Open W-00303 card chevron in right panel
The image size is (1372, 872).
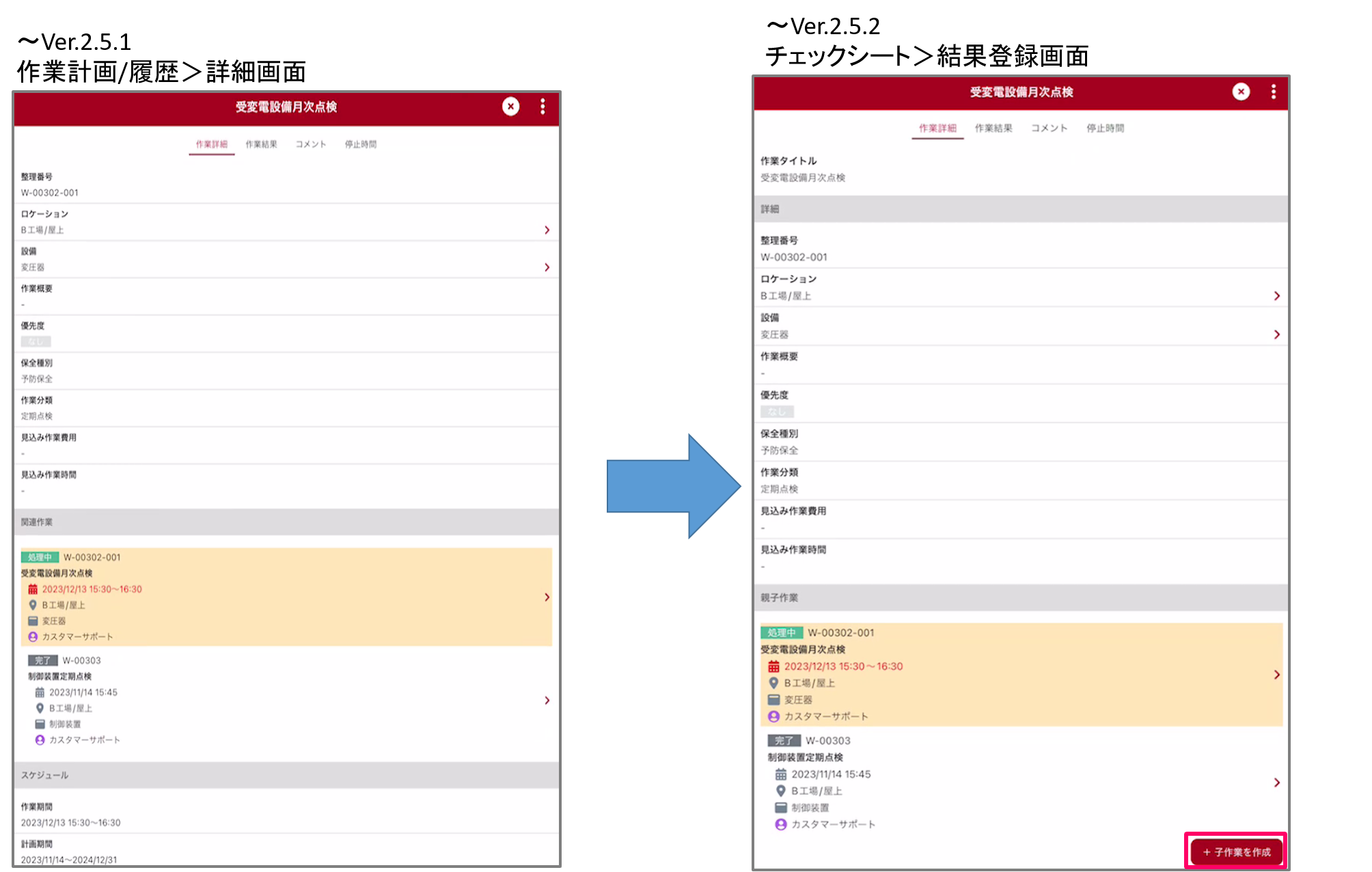[1276, 782]
